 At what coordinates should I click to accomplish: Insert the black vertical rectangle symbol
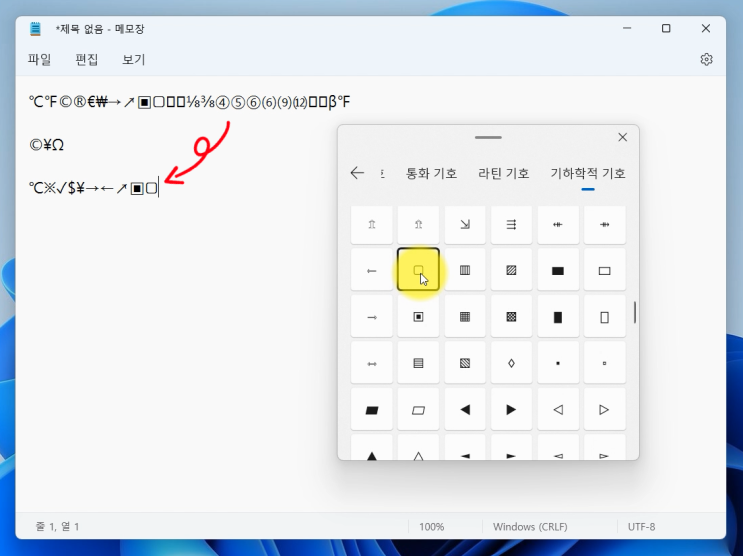point(558,317)
